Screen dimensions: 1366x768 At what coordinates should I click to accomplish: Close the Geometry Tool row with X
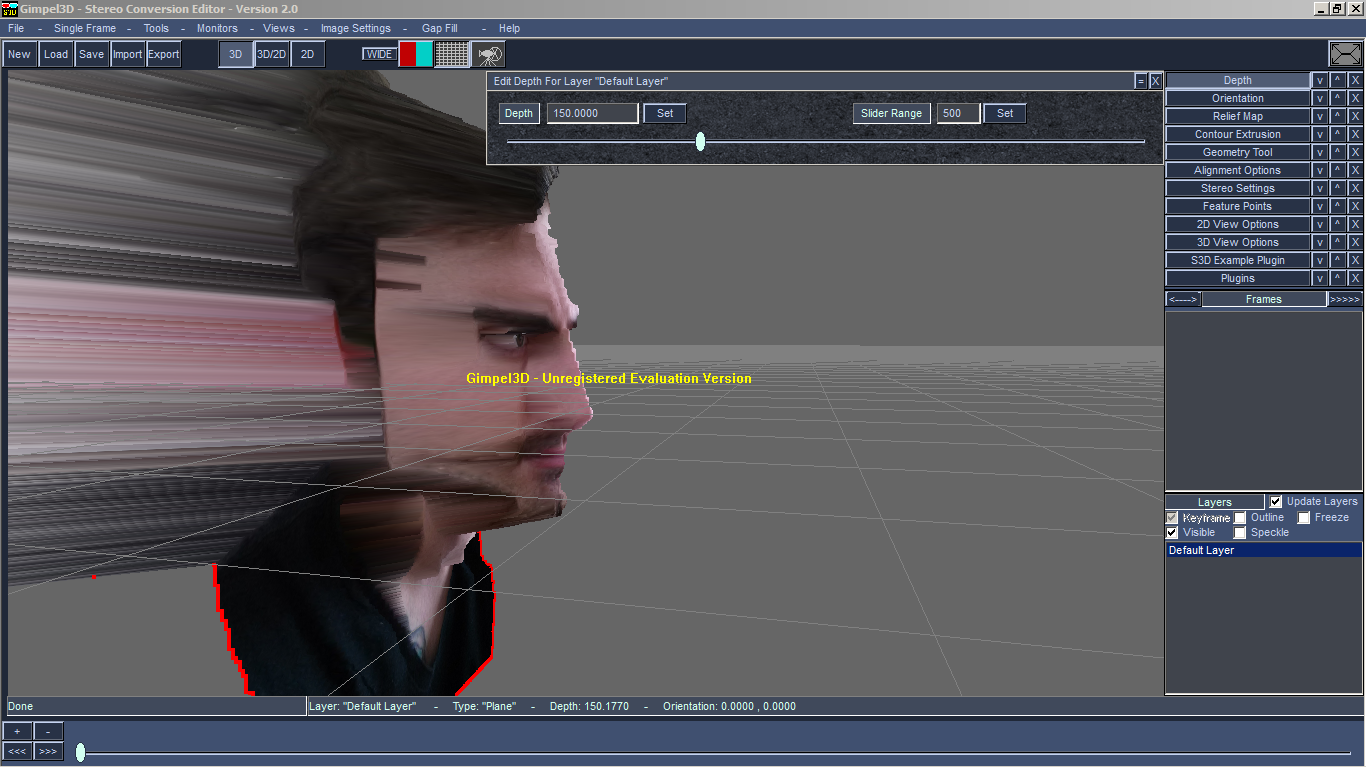1355,153
